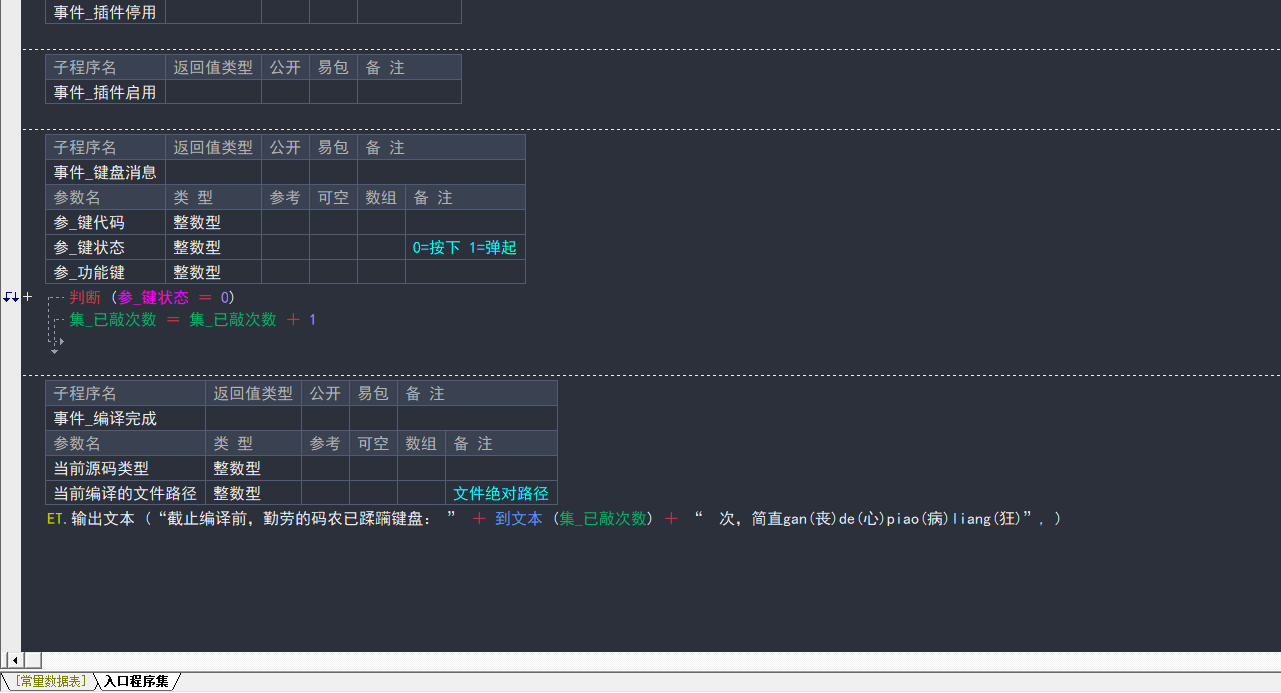
Task: Click the 类型 cell of 参_键状态
Action: click(213, 247)
